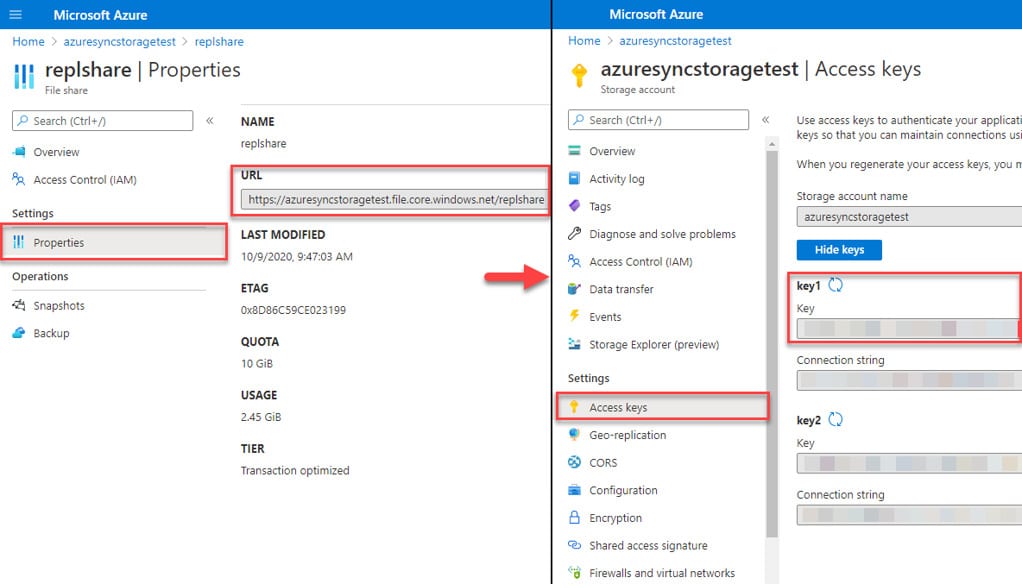
Task: Open Backup under Operations
Action: 51,333
